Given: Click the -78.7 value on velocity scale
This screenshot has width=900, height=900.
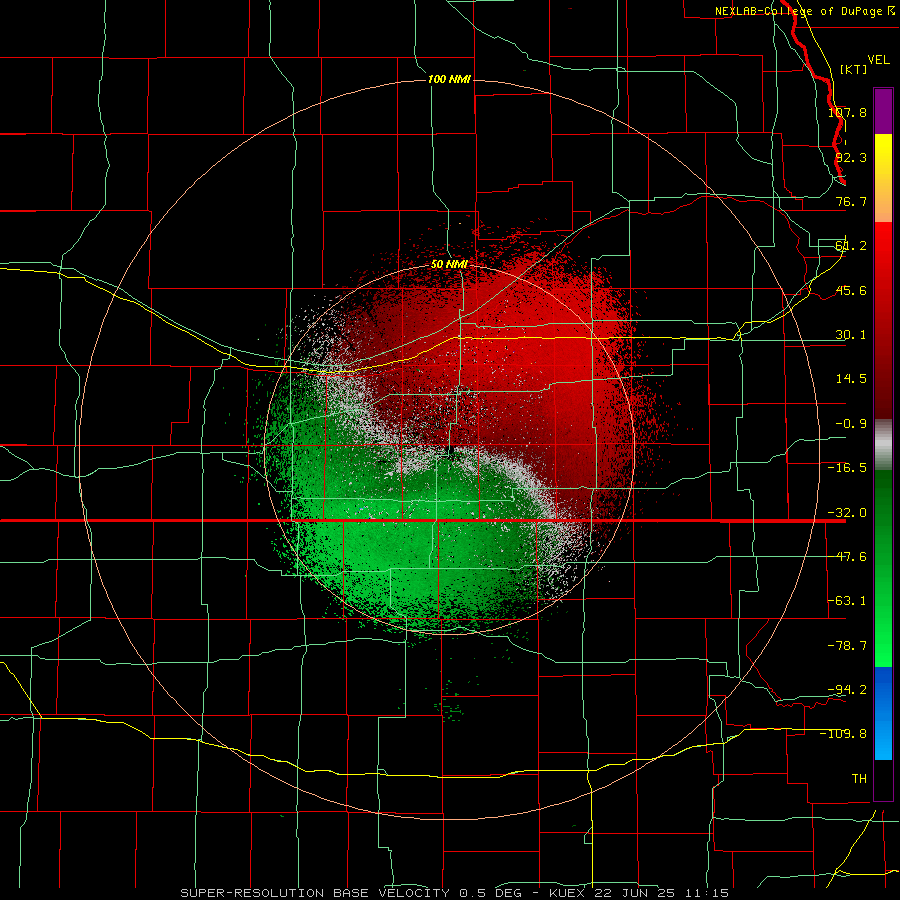Looking at the screenshot, I should click(x=847, y=646).
